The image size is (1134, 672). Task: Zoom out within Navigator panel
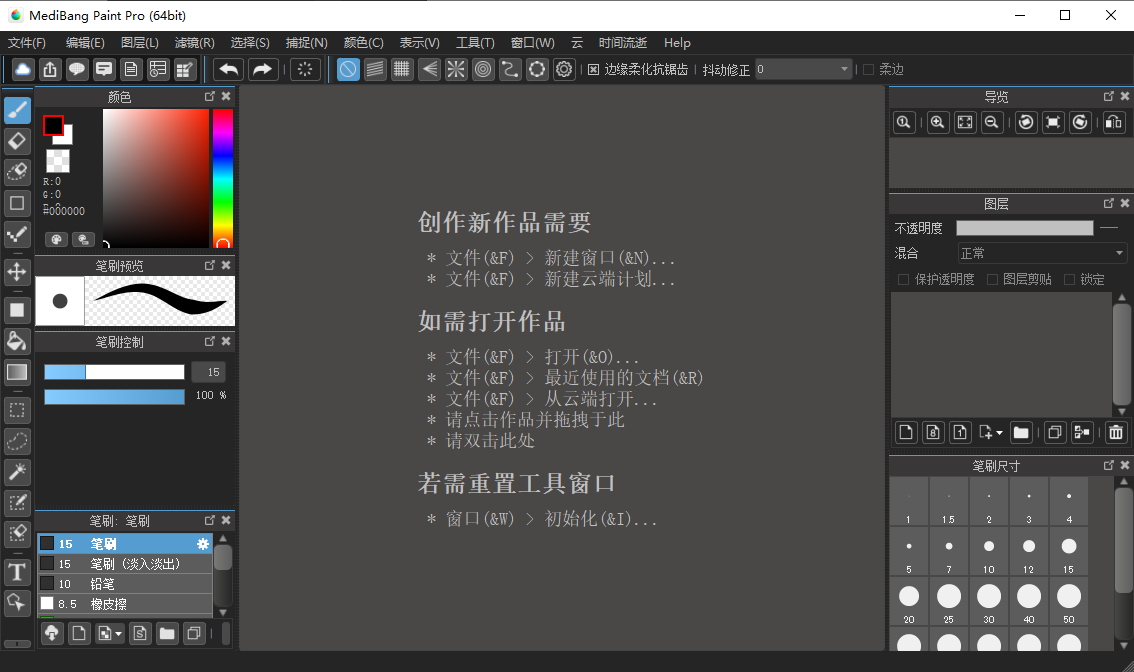992,122
